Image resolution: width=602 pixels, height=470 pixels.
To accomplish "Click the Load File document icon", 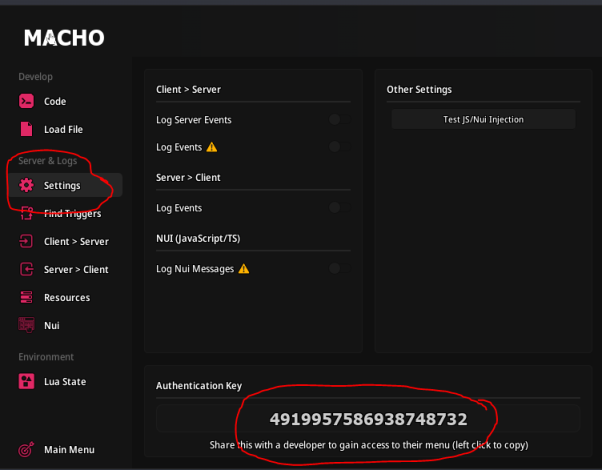I will click(26, 129).
